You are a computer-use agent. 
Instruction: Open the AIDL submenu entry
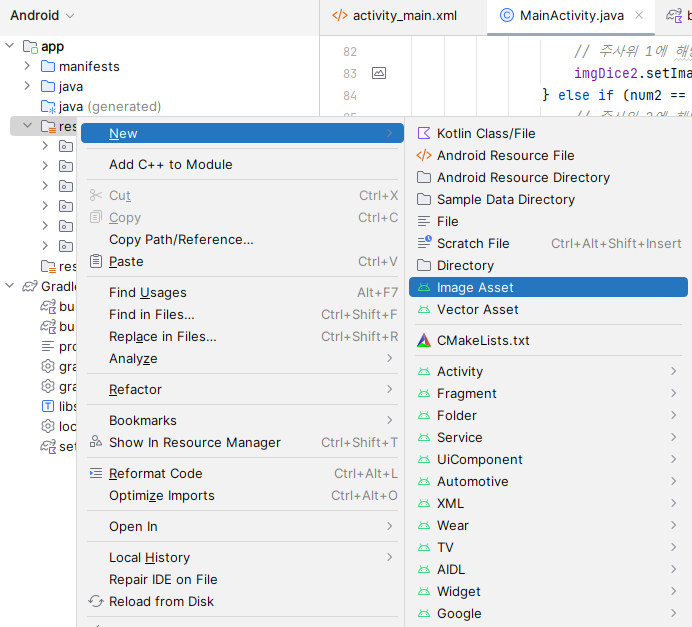click(548, 570)
